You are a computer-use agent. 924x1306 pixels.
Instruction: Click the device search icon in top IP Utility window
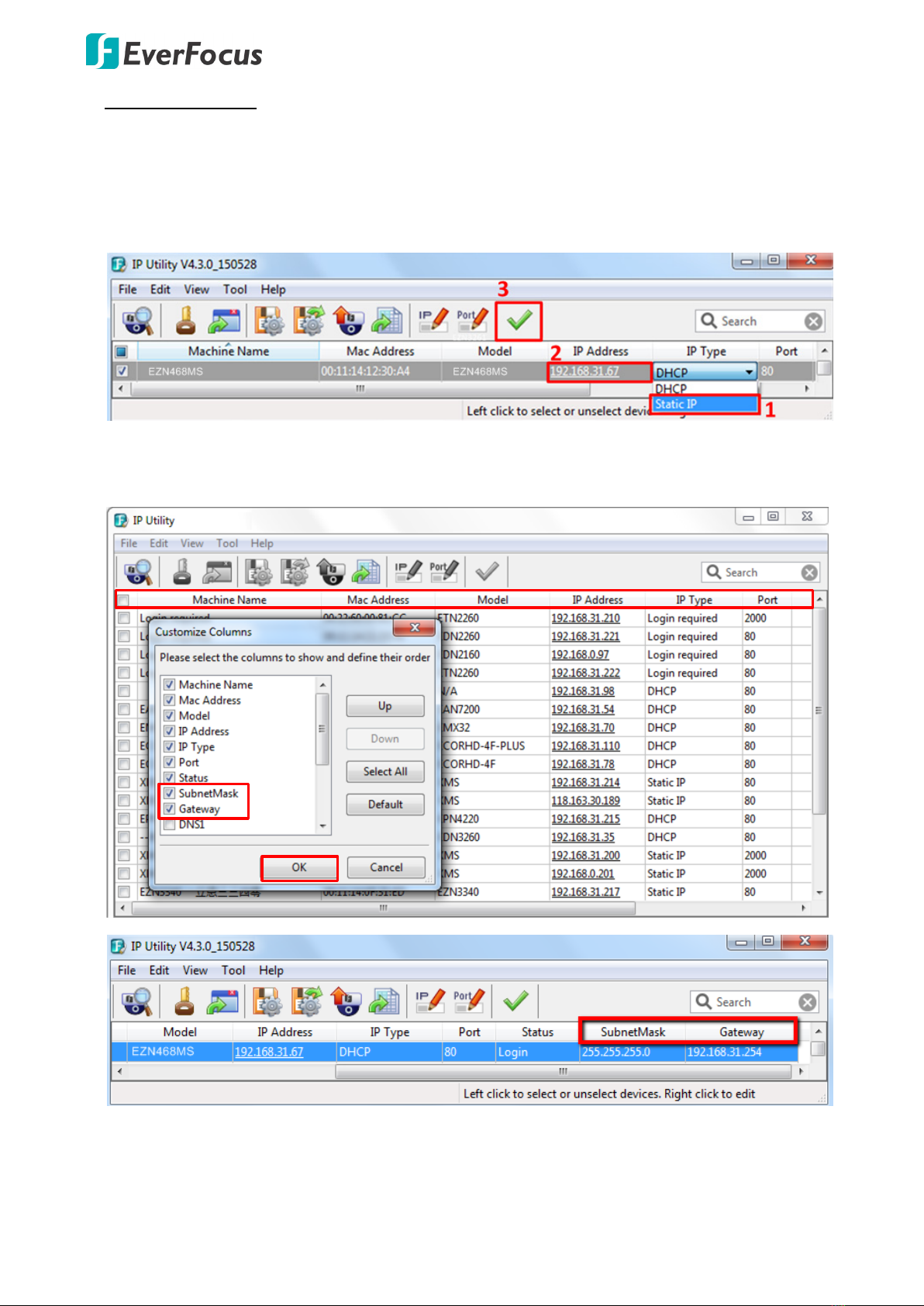138,320
